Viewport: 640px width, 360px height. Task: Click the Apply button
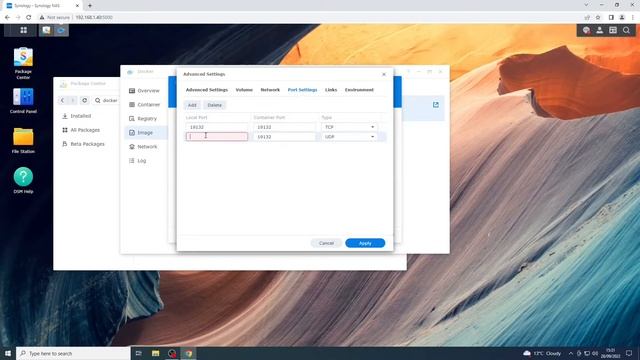point(365,243)
